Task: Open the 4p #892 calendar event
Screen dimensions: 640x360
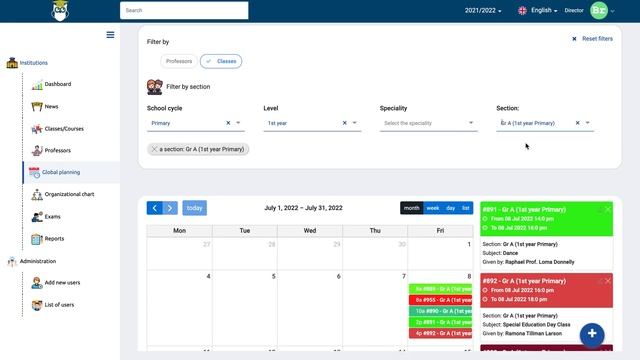Action: [x=440, y=333]
